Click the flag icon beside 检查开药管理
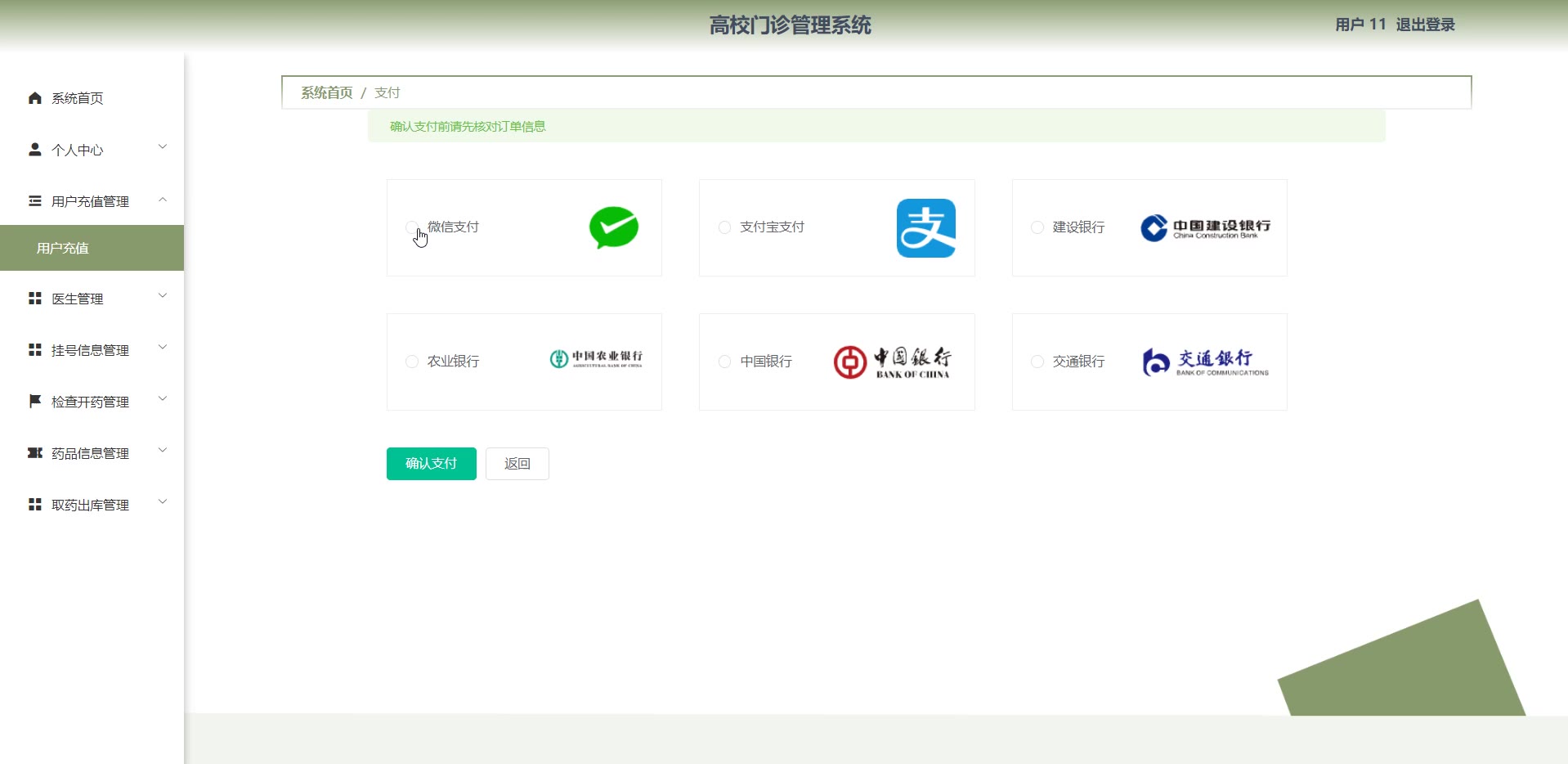Screen dimensions: 1568x764 pos(34,402)
